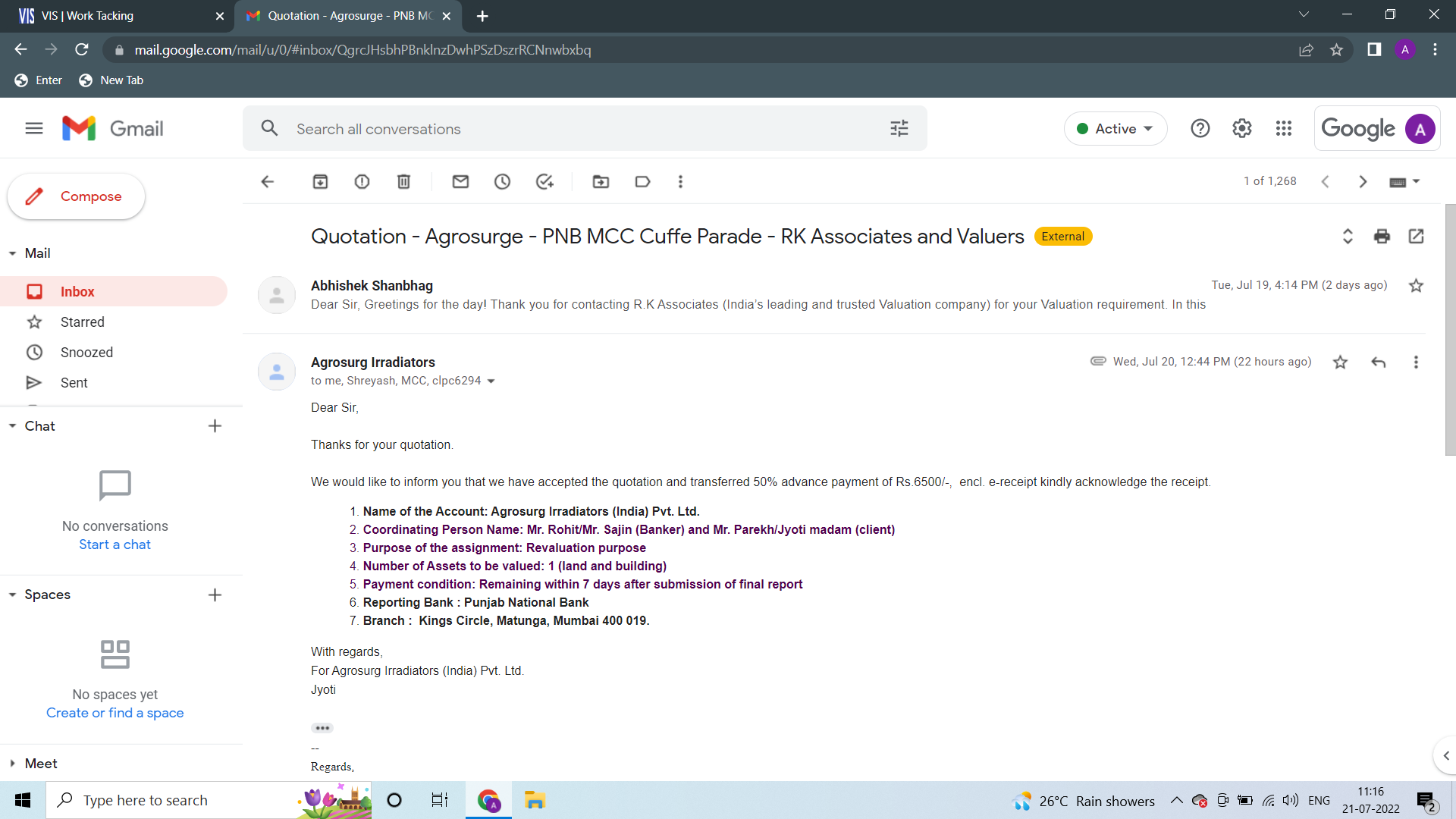The height and width of the screenshot is (819, 1456).
Task: Open Gmail support help icon
Action: (1200, 129)
